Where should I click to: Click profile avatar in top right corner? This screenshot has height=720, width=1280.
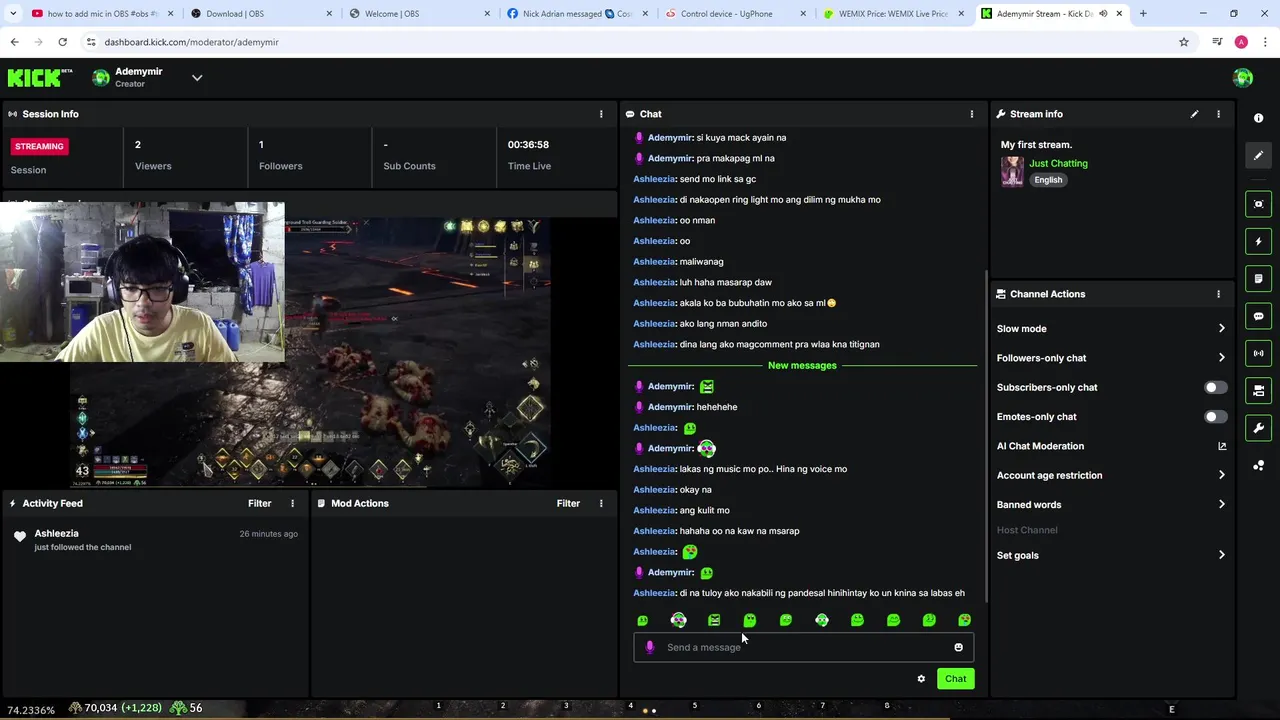(1243, 78)
